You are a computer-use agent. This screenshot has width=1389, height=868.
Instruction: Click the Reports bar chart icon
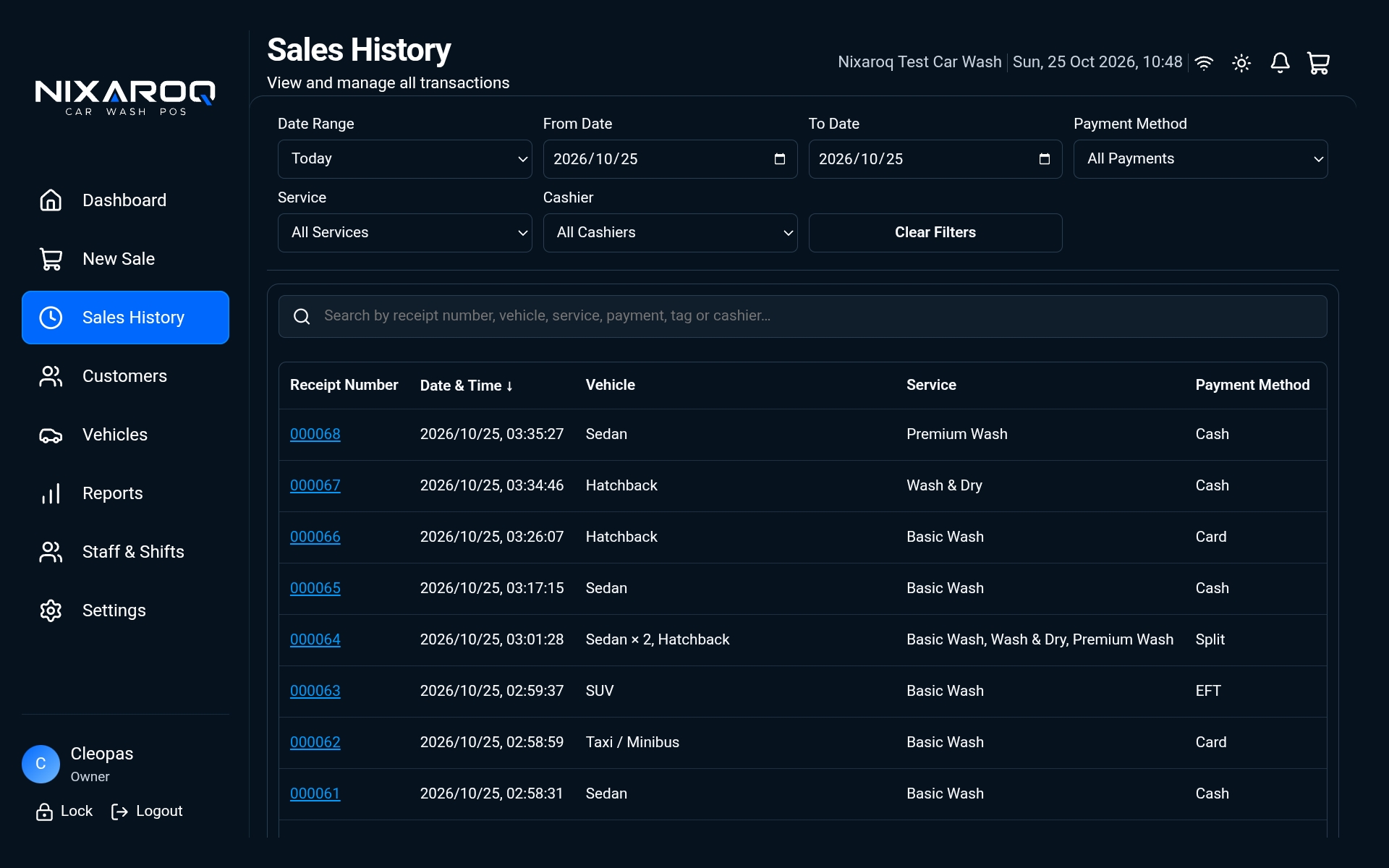pyautogui.click(x=51, y=493)
